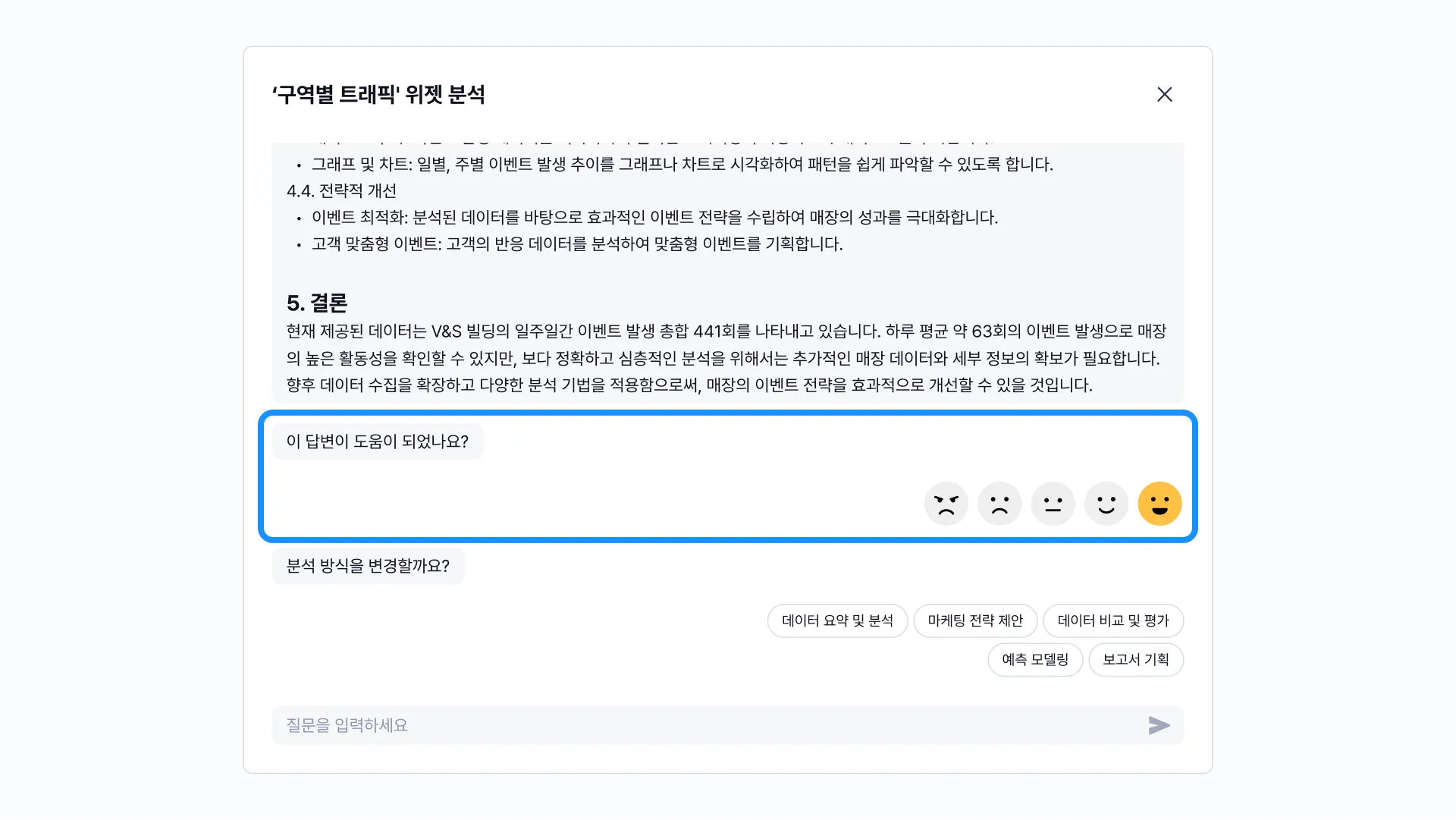Click the dialog title '구역별 트래픽' 위젯 분석
Image resolution: width=1456 pixels, height=820 pixels.
pyautogui.click(x=378, y=95)
